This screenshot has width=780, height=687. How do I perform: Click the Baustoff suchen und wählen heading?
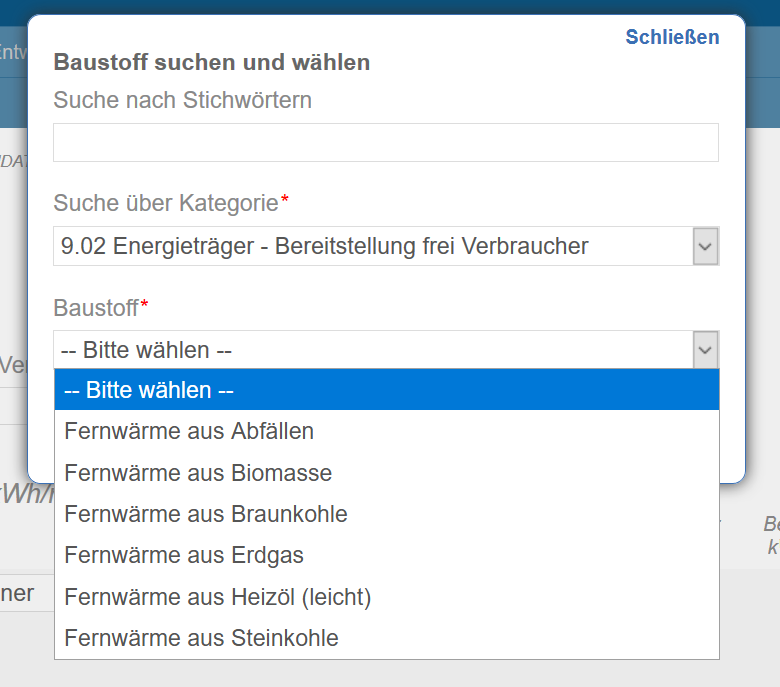click(x=211, y=63)
